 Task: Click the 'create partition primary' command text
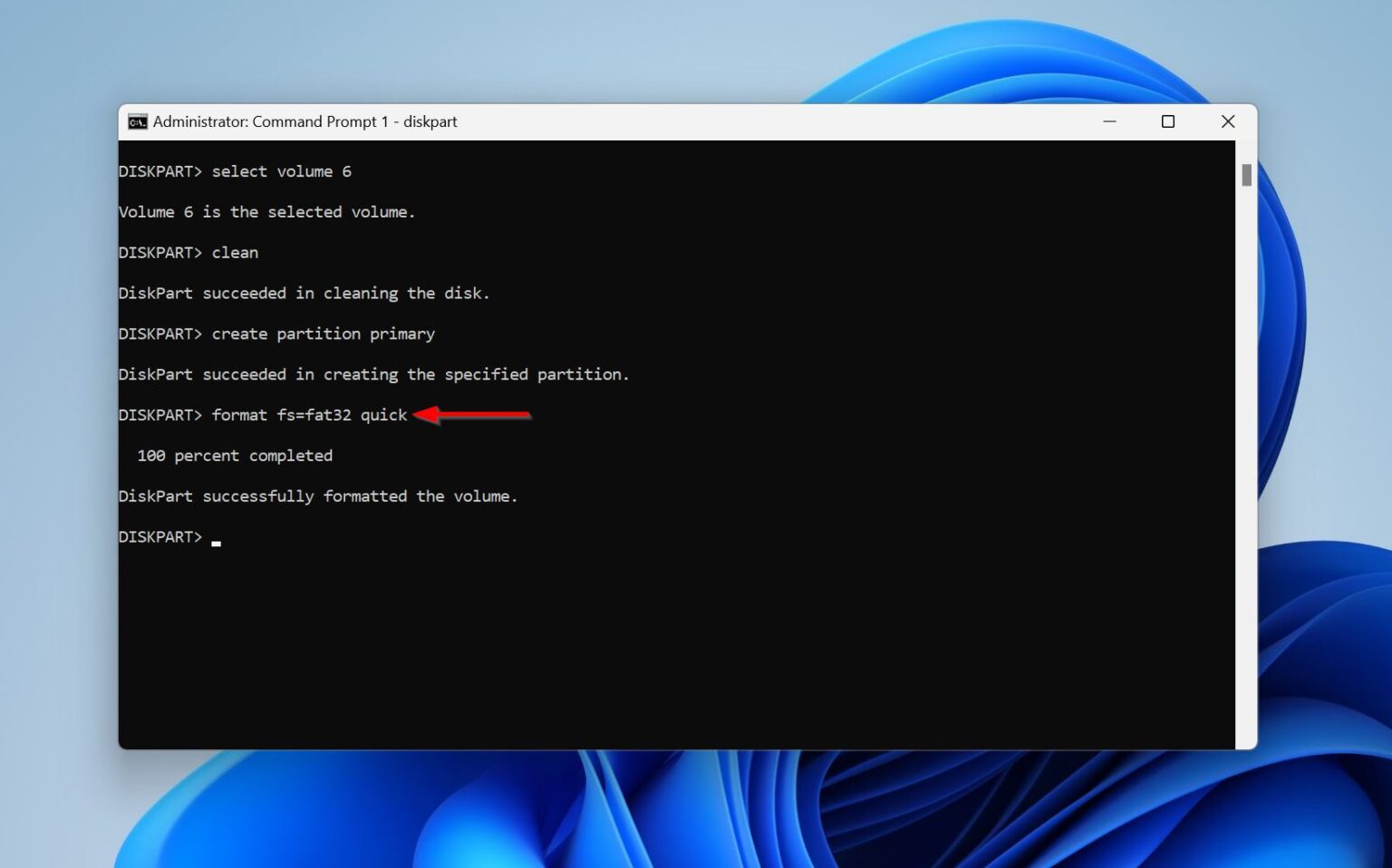323,333
